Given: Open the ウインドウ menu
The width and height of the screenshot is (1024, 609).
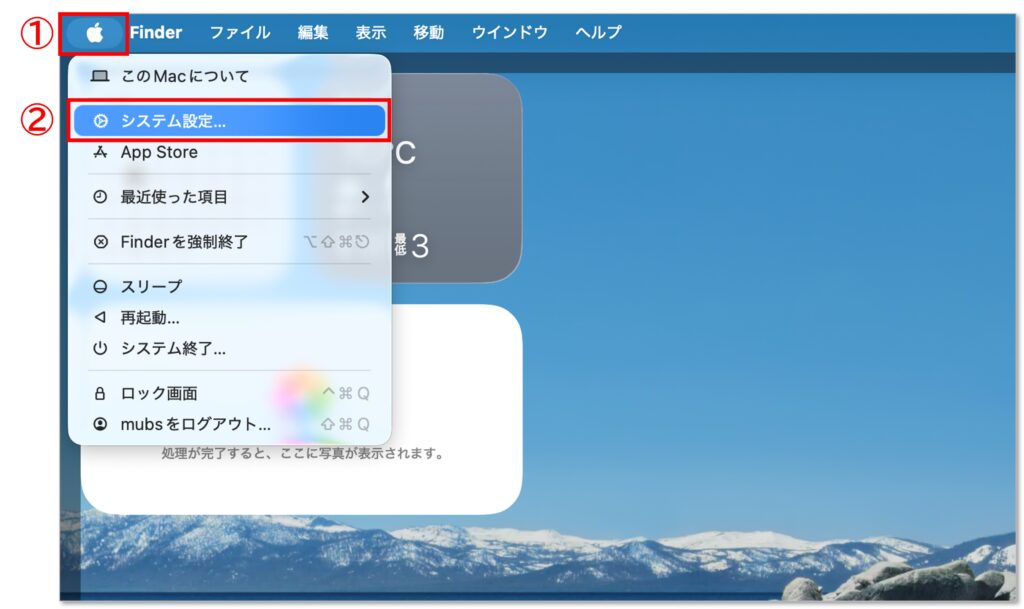Looking at the screenshot, I should (510, 32).
